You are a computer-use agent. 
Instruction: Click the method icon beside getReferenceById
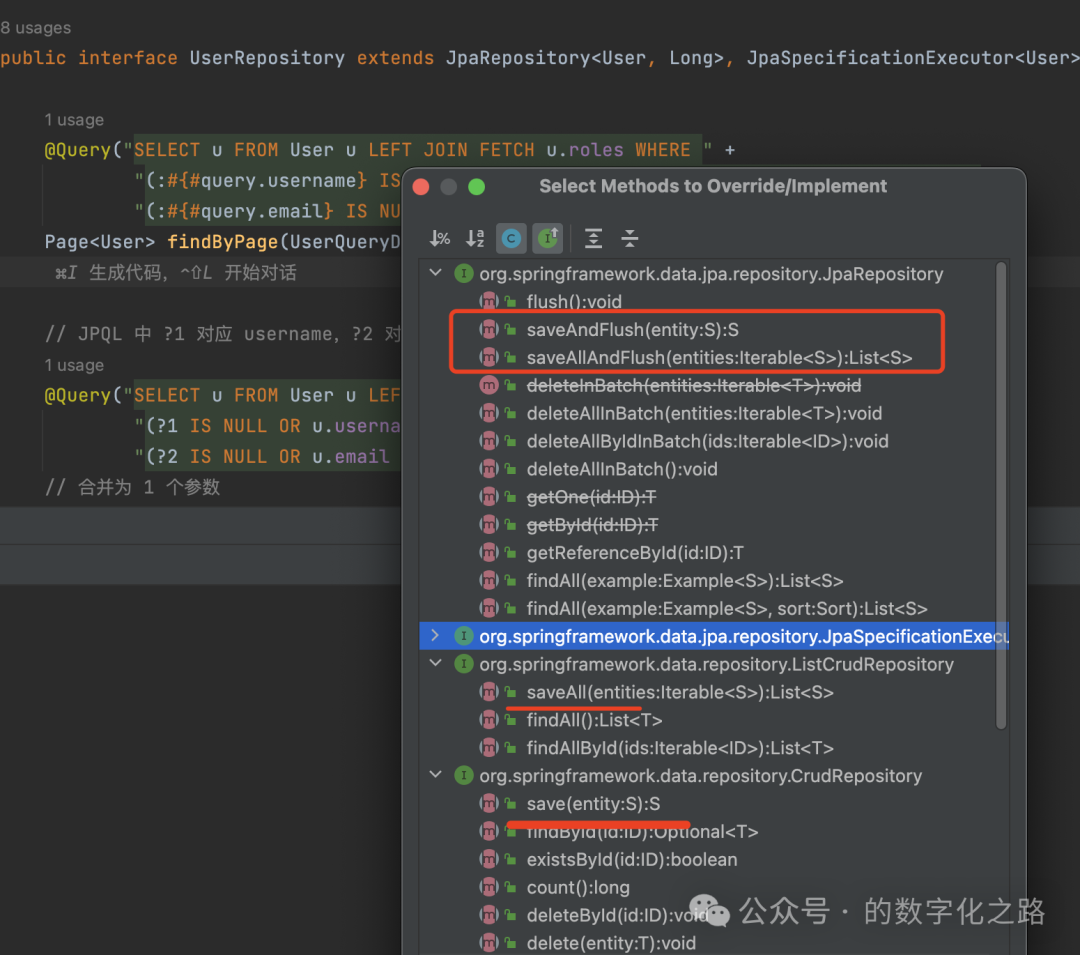click(x=488, y=553)
